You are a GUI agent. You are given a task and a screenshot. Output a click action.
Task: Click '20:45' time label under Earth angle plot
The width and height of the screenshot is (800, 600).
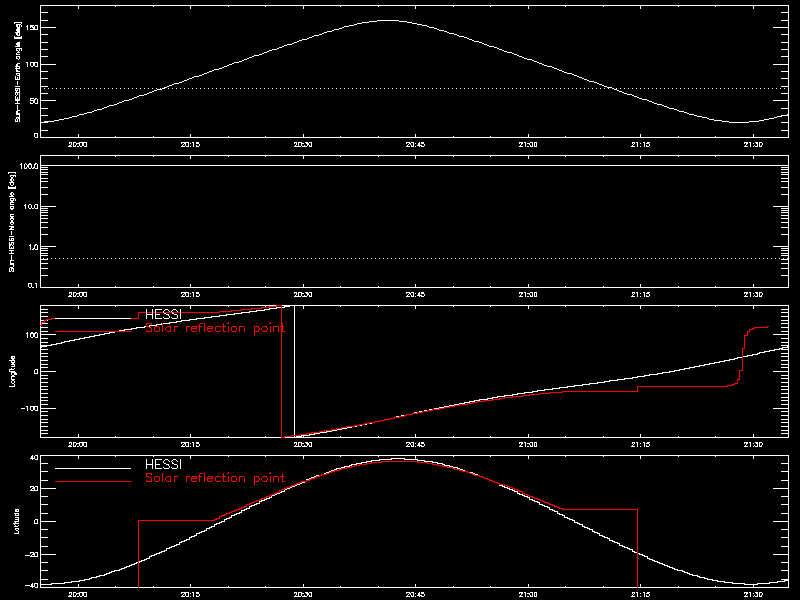click(415, 144)
